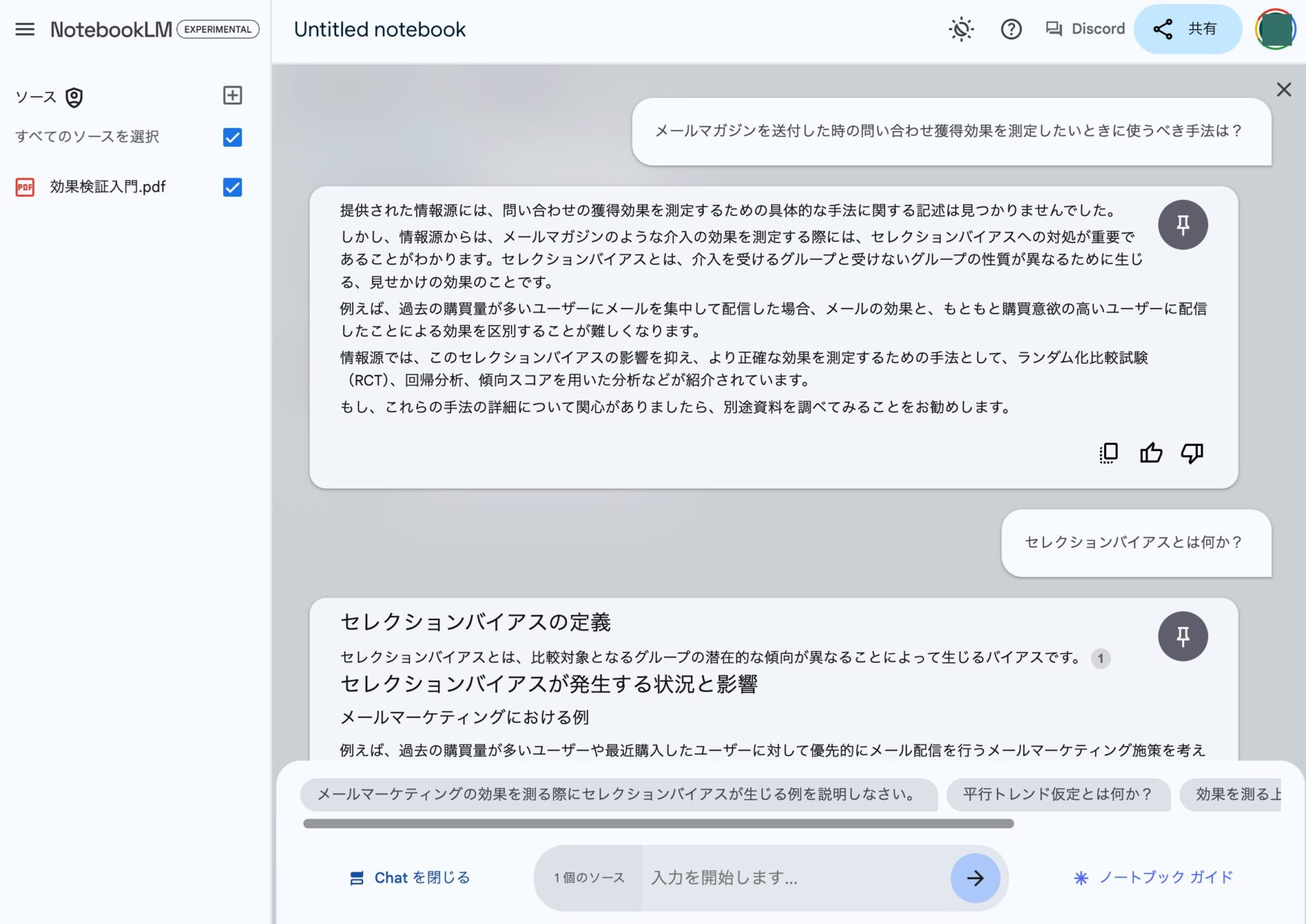This screenshot has width=1306, height=924.
Task: Open the hamburger main menu
Action: pyautogui.click(x=25, y=29)
